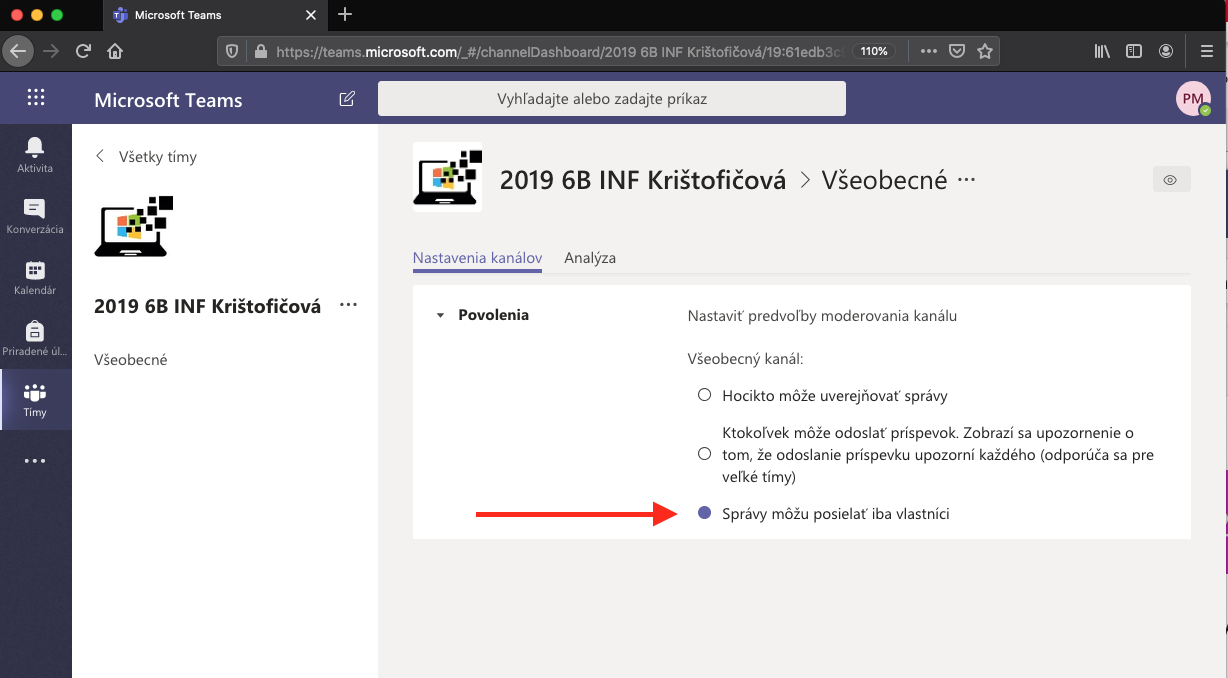Click the PM profile avatar
The width and height of the screenshot is (1228, 678).
point(1192,99)
